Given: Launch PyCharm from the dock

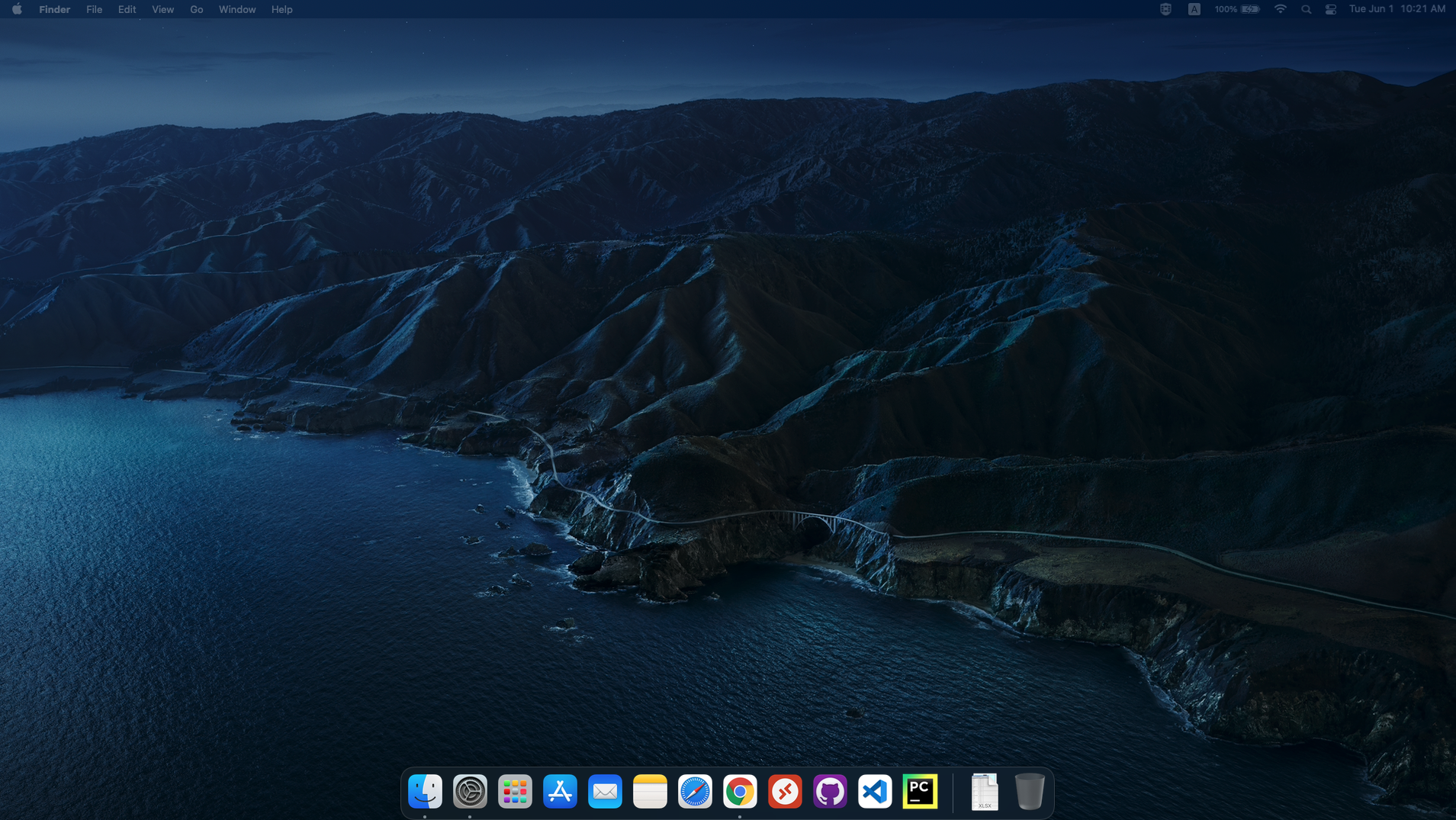Looking at the screenshot, I should click(920, 791).
